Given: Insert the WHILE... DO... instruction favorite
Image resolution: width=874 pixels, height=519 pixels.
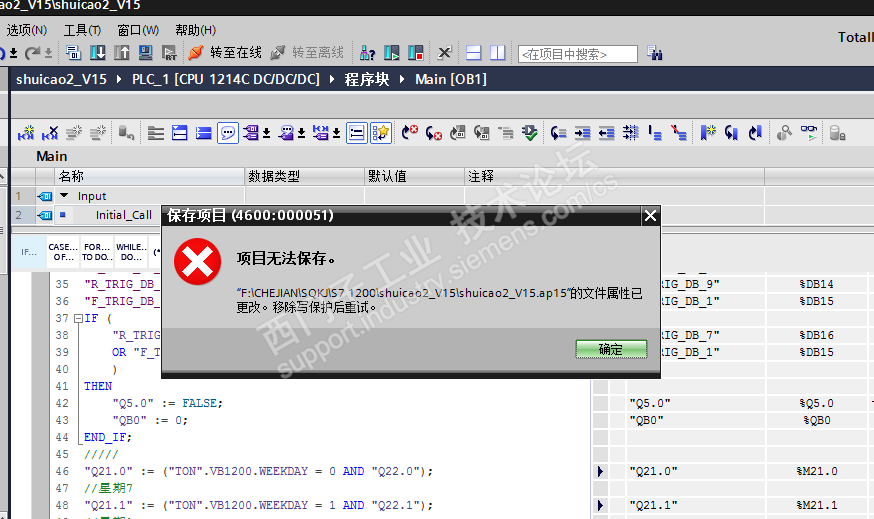Looking at the screenshot, I should (131, 252).
